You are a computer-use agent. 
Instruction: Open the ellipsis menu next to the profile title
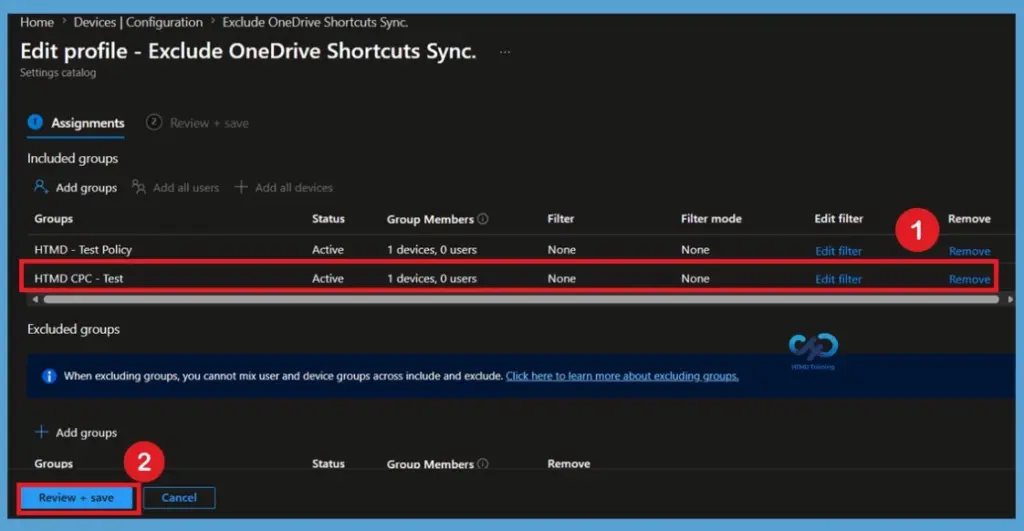click(505, 52)
